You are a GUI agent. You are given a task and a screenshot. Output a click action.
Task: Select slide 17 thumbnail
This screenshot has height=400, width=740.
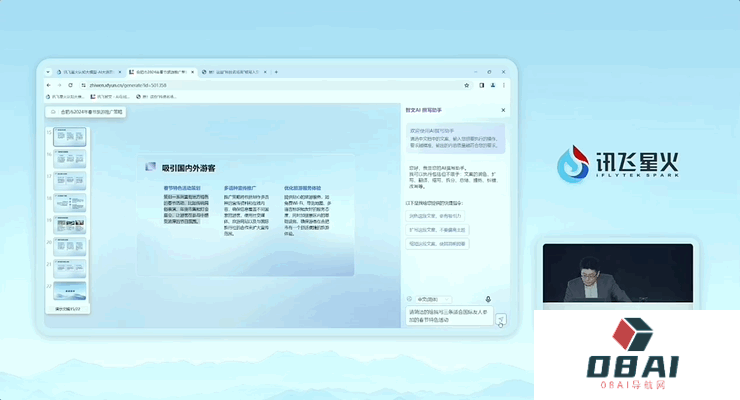coord(70,181)
